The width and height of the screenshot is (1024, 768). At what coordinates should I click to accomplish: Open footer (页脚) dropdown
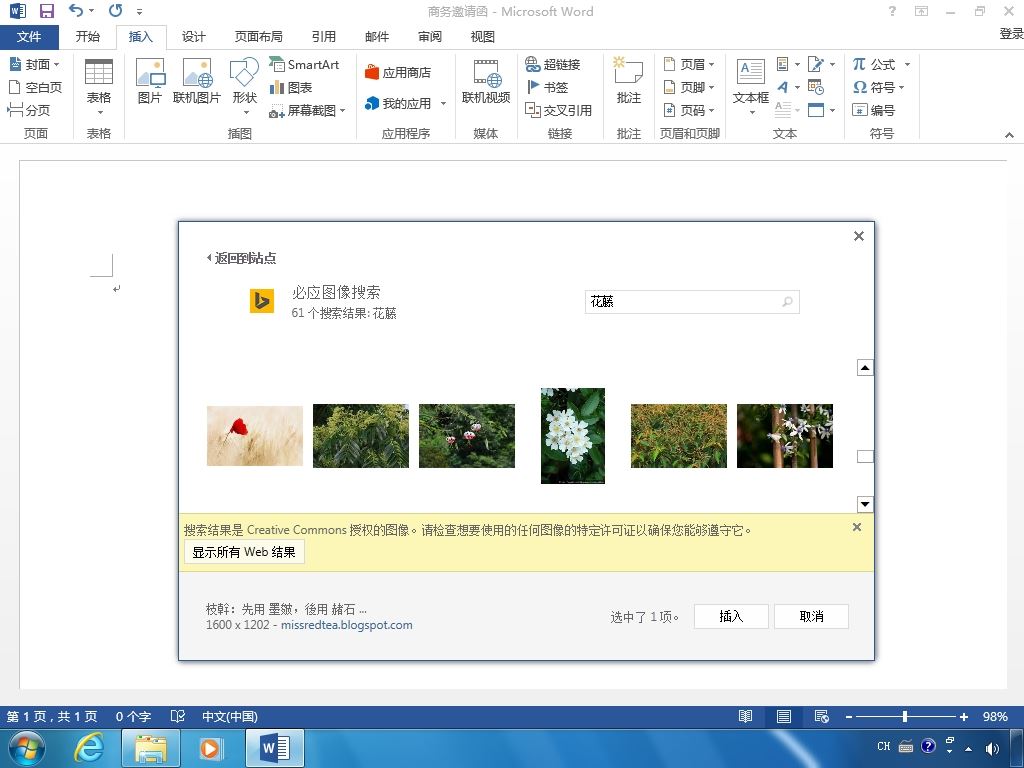pyautogui.click(x=688, y=87)
